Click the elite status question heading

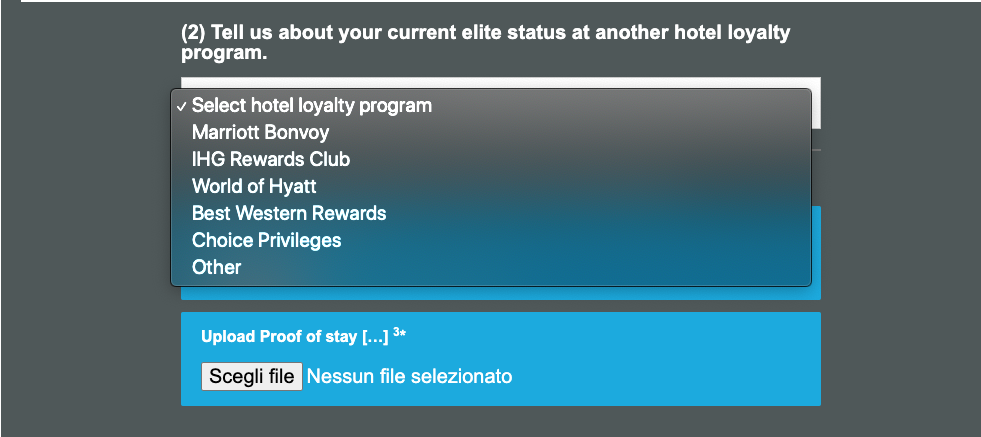(x=485, y=43)
